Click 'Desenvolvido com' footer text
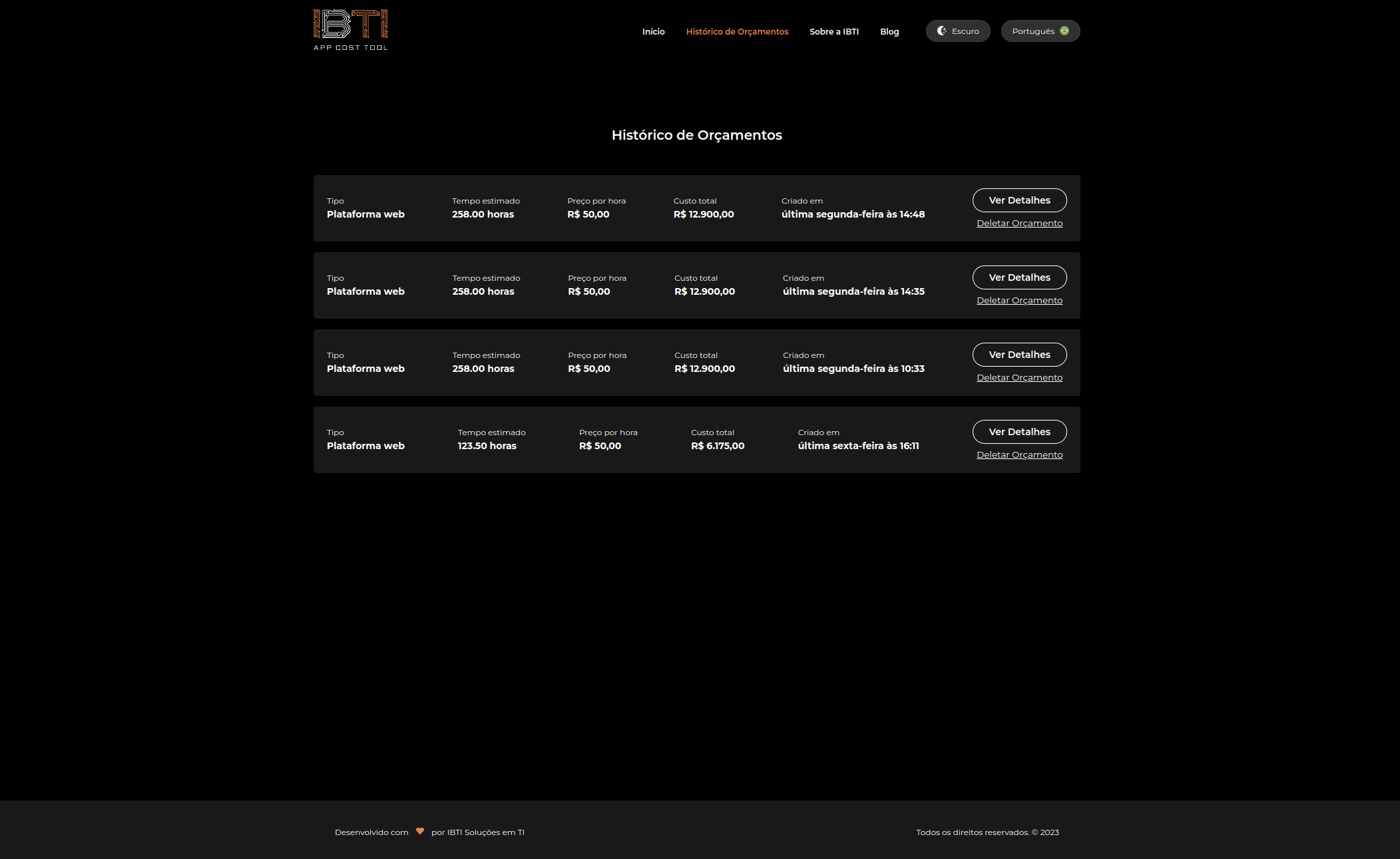1400x859 pixels. pos(371,832)
